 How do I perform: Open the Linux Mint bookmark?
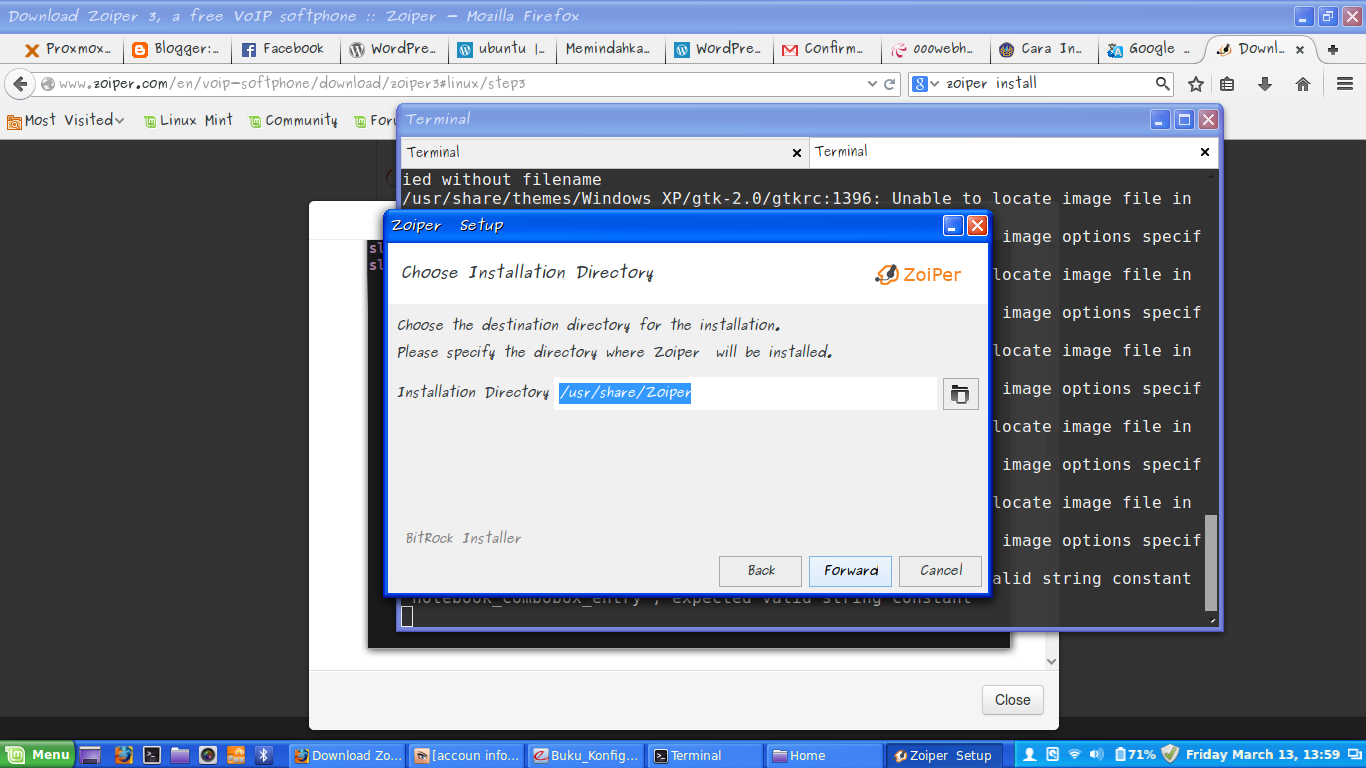pos(187,120)
